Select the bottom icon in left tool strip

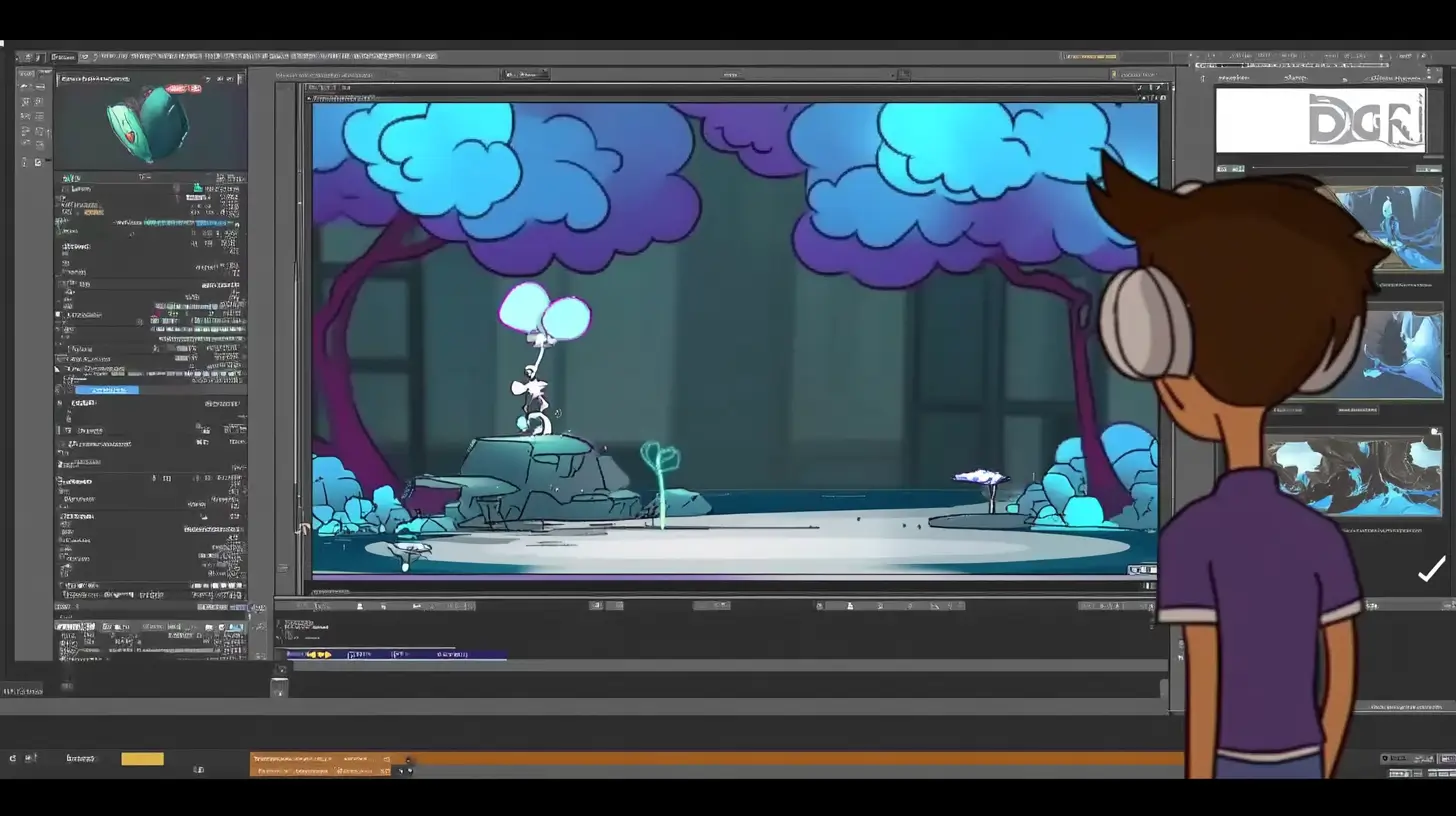coord(38,162)
